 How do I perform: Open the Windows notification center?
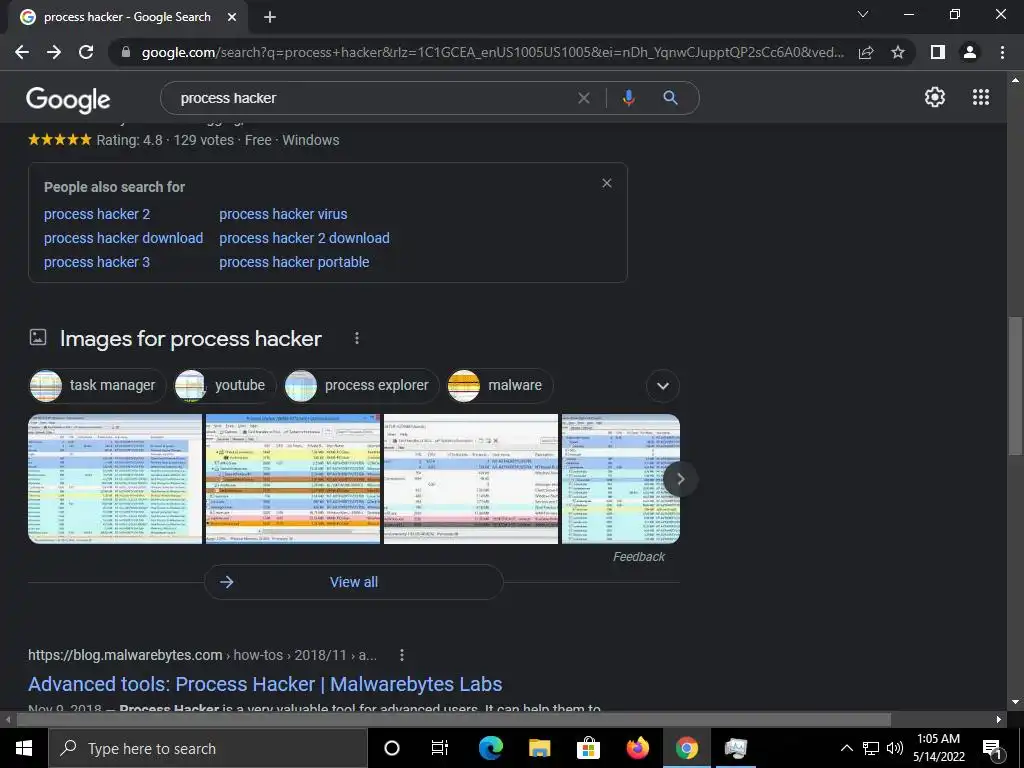coord(992,748)
